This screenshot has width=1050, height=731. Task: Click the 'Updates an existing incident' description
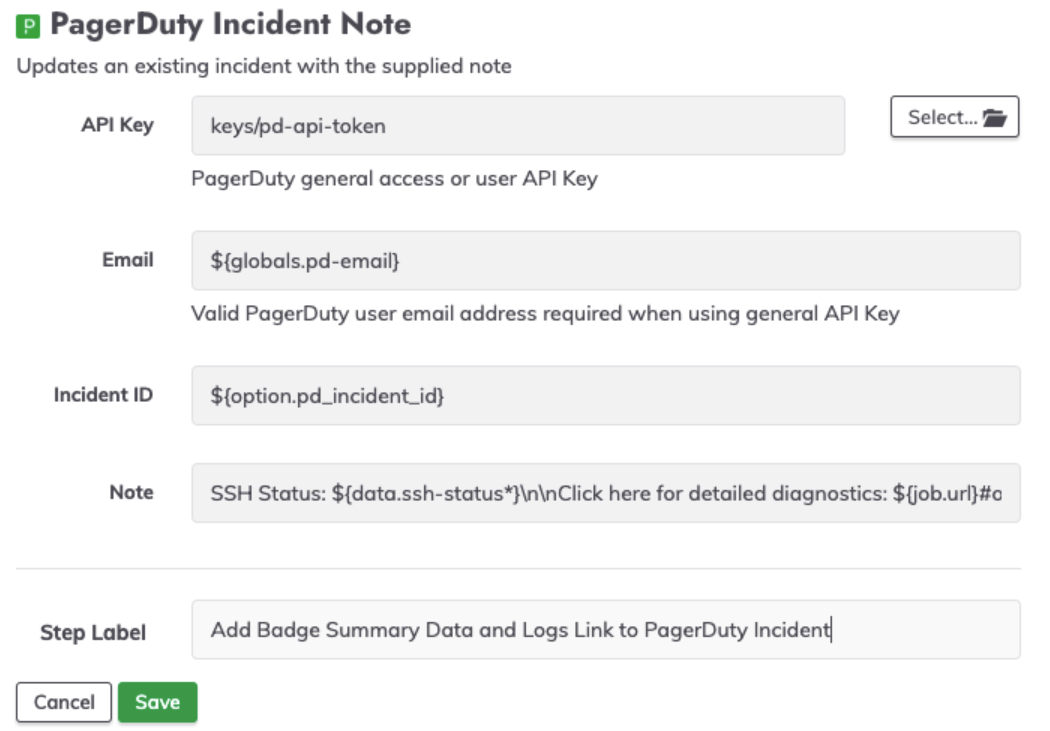(x=264, y=66)
